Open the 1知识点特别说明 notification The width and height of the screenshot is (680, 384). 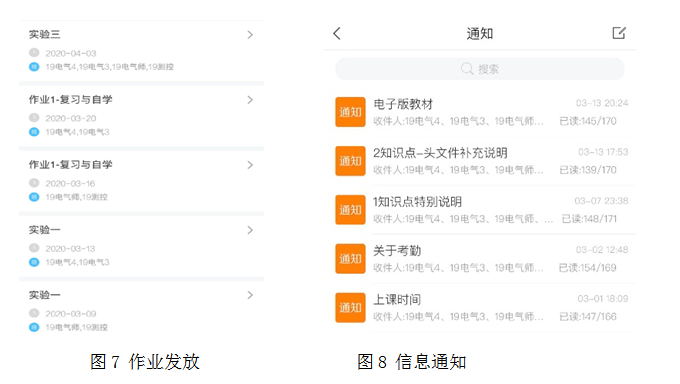pos(418,202)
